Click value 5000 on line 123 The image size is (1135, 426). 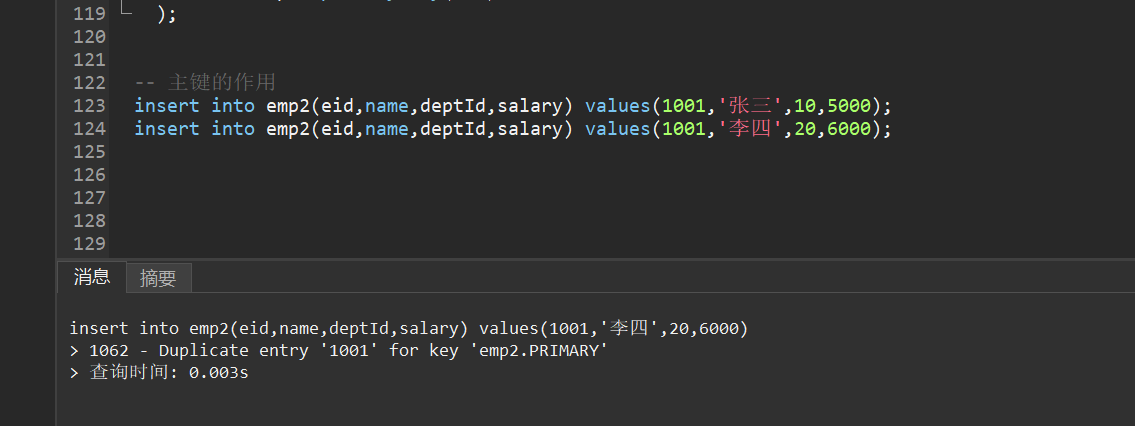(x=848, y=106)
